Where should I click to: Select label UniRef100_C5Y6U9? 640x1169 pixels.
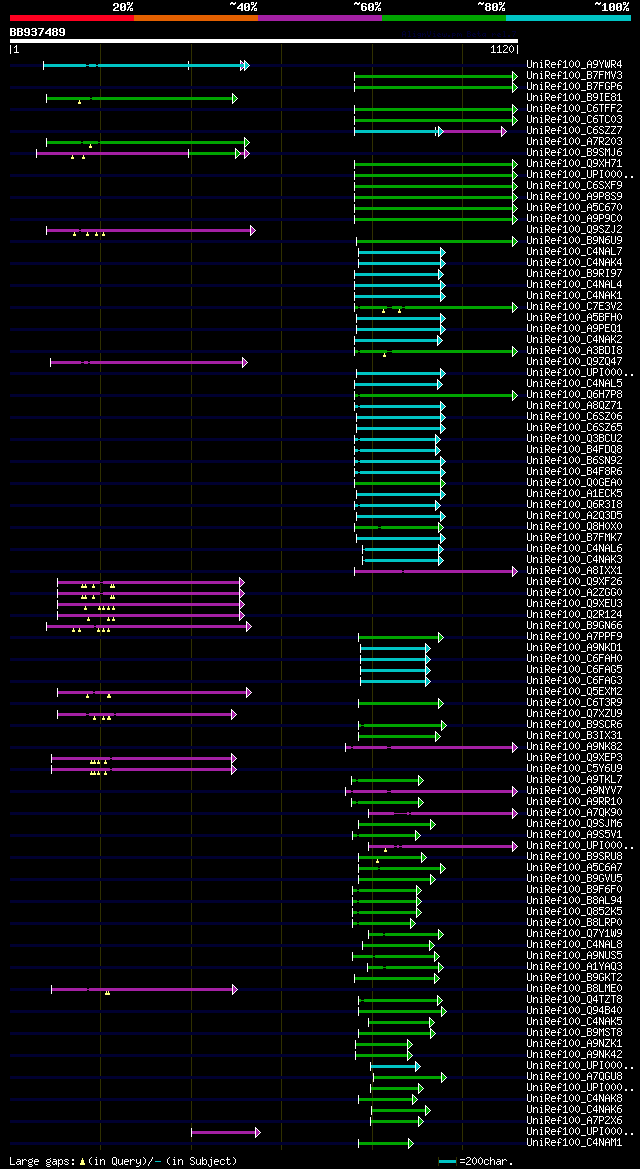click(x=574, y=769)
